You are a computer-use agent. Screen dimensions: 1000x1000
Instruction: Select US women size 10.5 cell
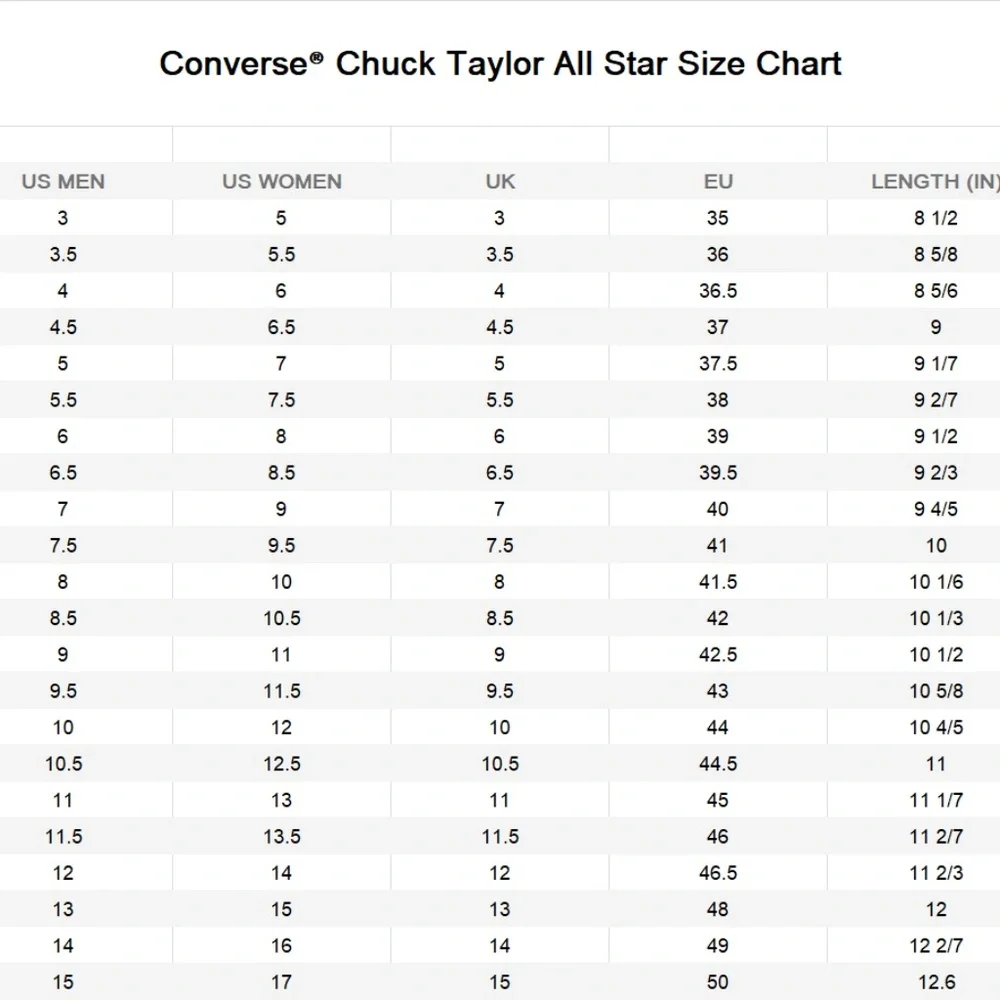click(281, 618)
